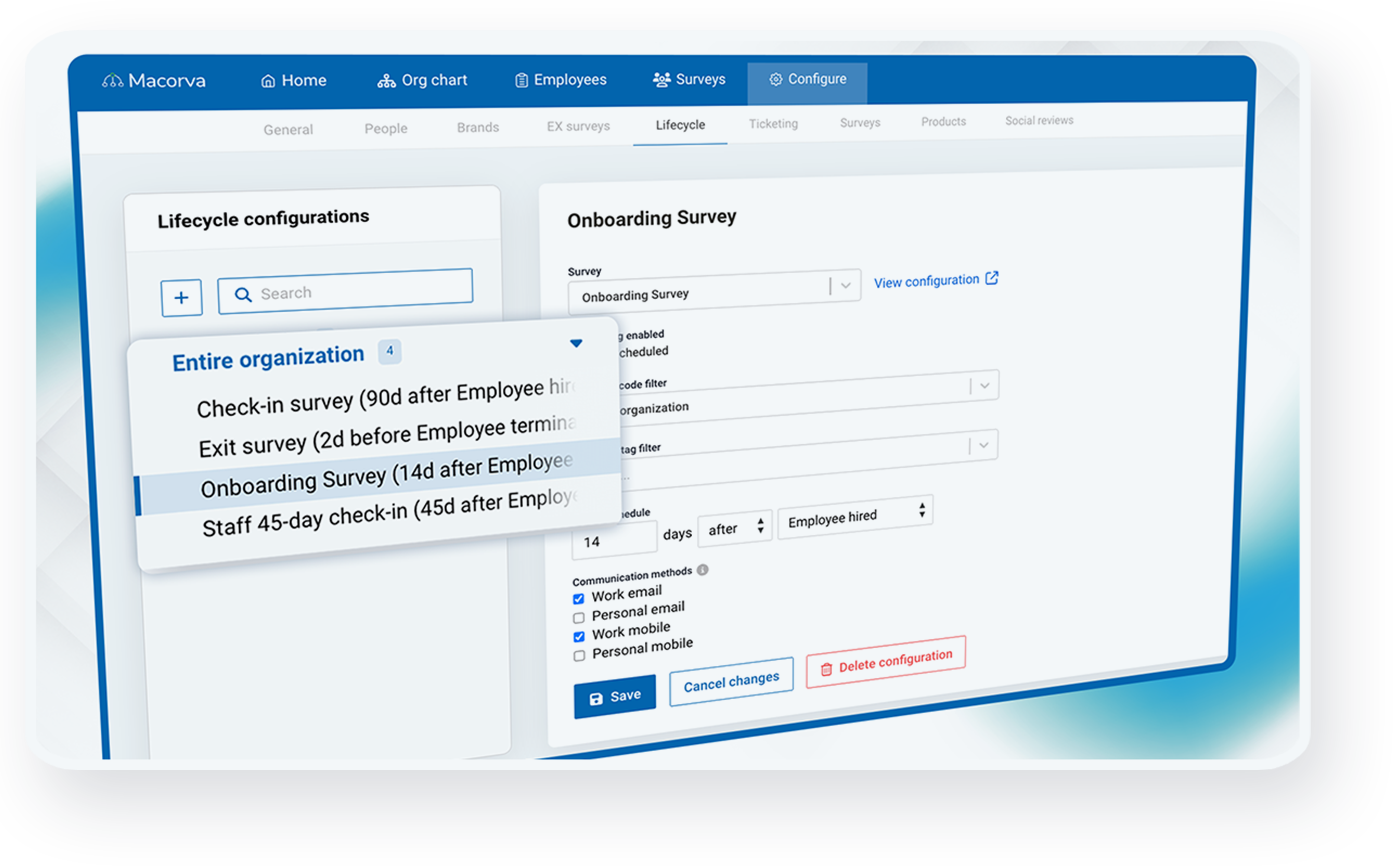This screenshot has height=866, width=1393.
Task: Click the Save button
Action: (x=614, y=695)
